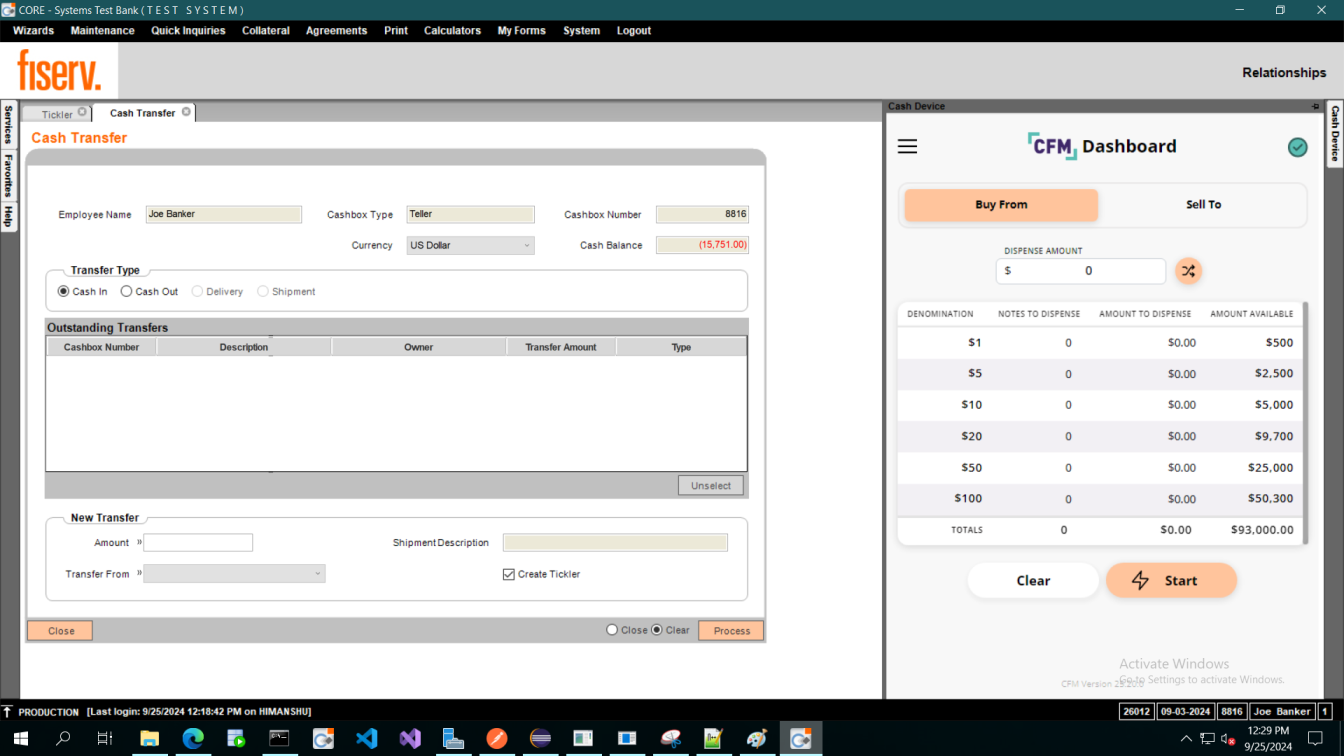The width and height of the screenshot is (1344, 756).
Task: Click the network icon in the system tray
Action: click(1207, 739)
